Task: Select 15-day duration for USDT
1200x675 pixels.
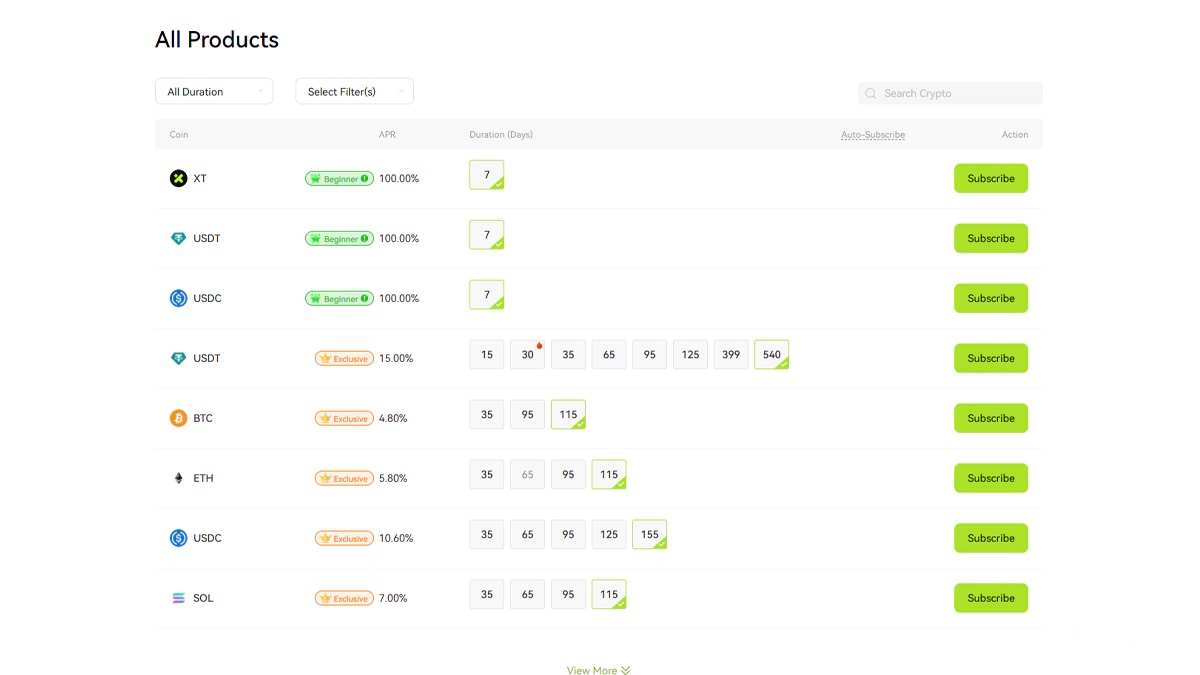Action: 487,355
